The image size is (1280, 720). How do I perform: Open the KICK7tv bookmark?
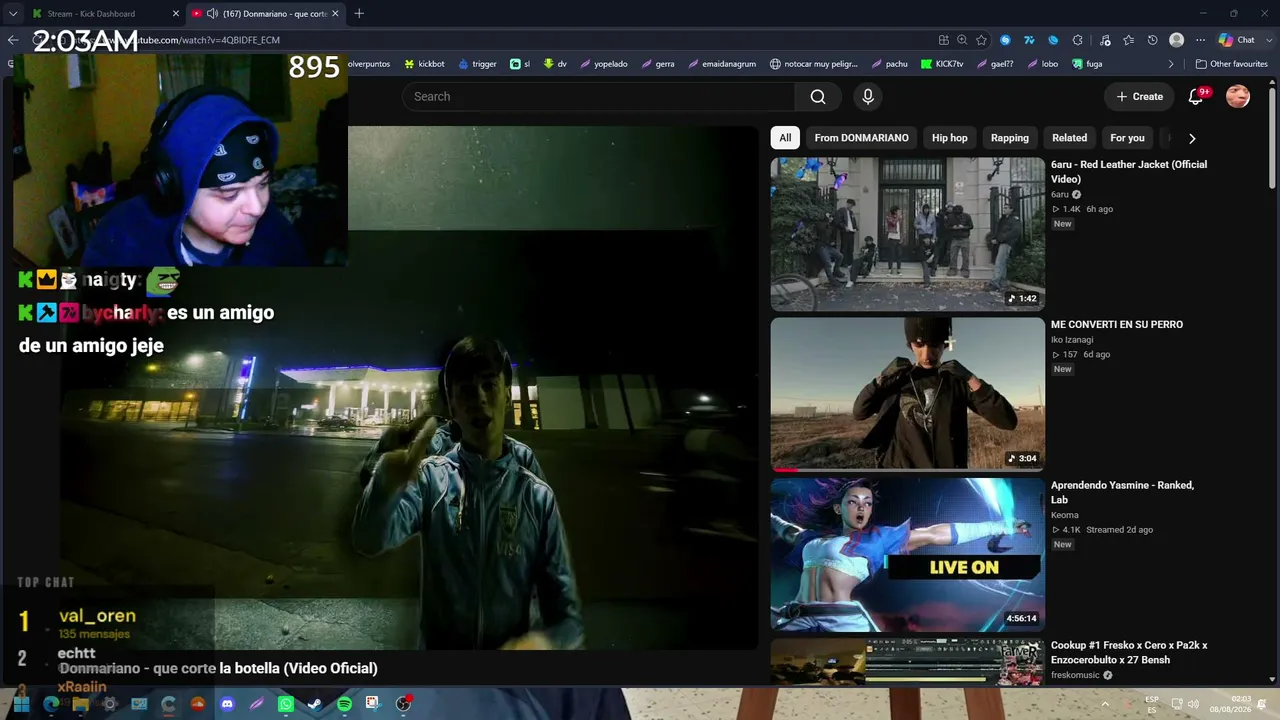[941, 64]
